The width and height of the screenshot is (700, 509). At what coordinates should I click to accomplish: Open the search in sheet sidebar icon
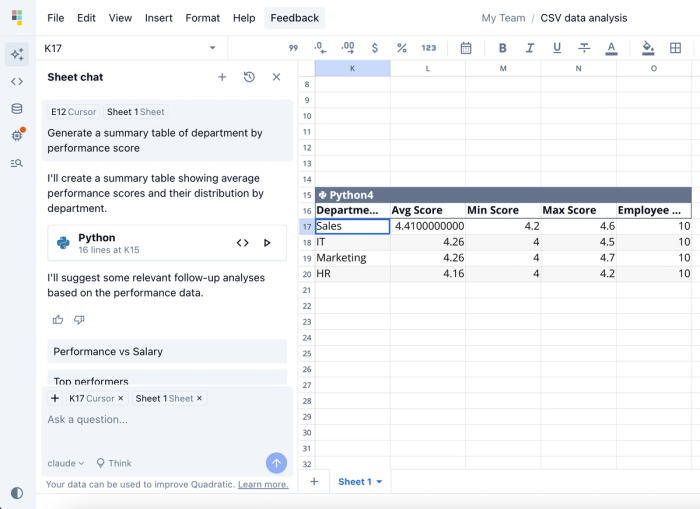(x=17, y=163)
